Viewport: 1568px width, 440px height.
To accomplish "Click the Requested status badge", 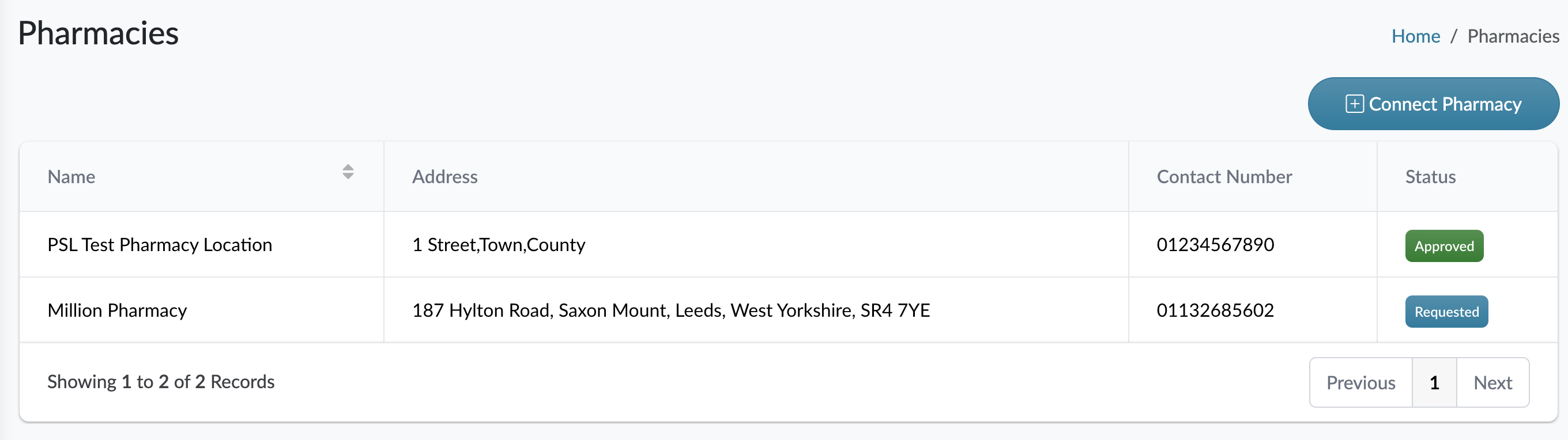I will click(x=1446, y=312).
